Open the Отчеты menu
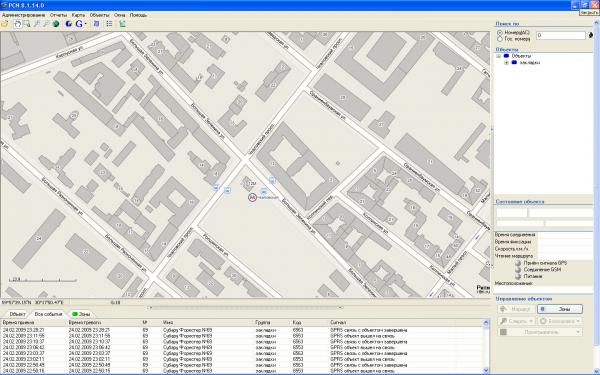The width and height of the screenshot is (600, 375). pyautogui.click(x=58, y=15)
